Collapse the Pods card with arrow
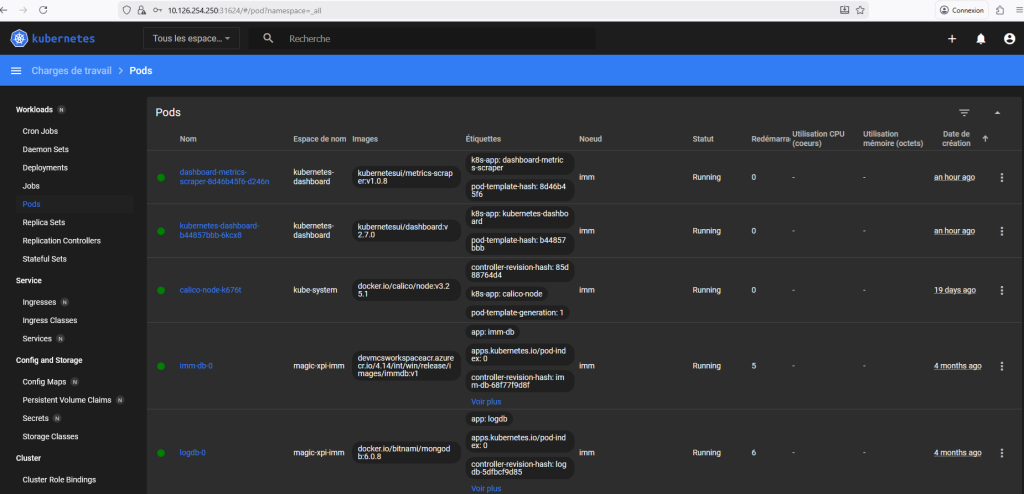 click(x=997, y=113)
